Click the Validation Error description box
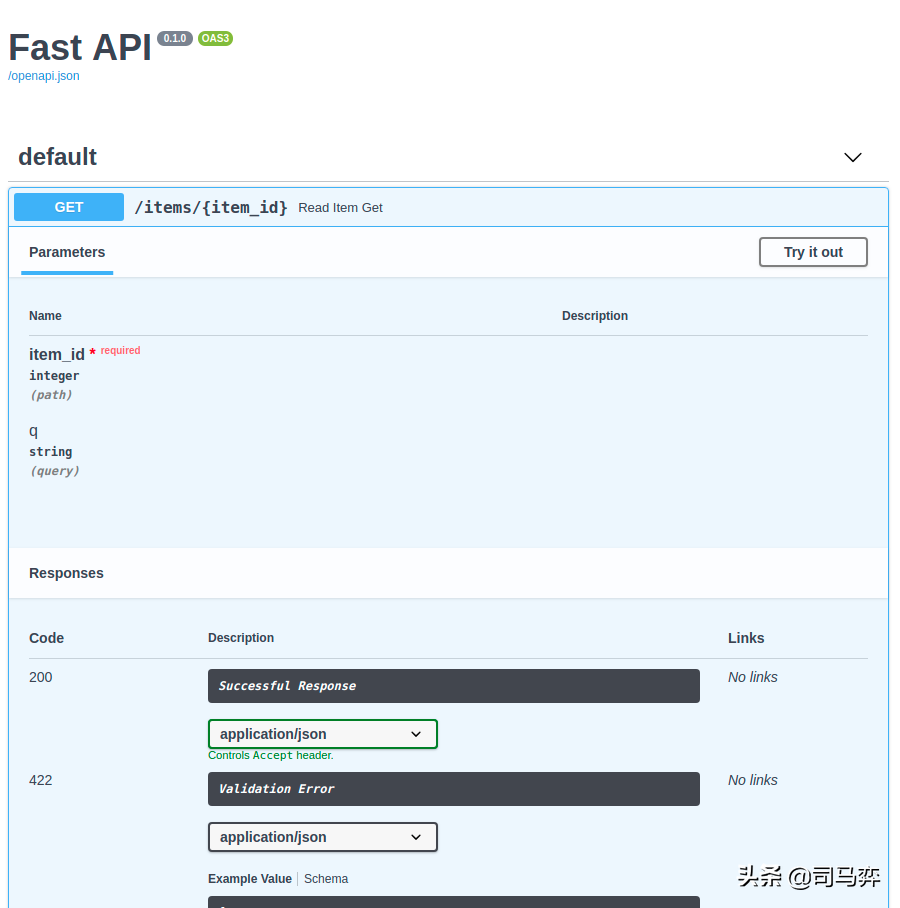 click(x=453, y=789)
